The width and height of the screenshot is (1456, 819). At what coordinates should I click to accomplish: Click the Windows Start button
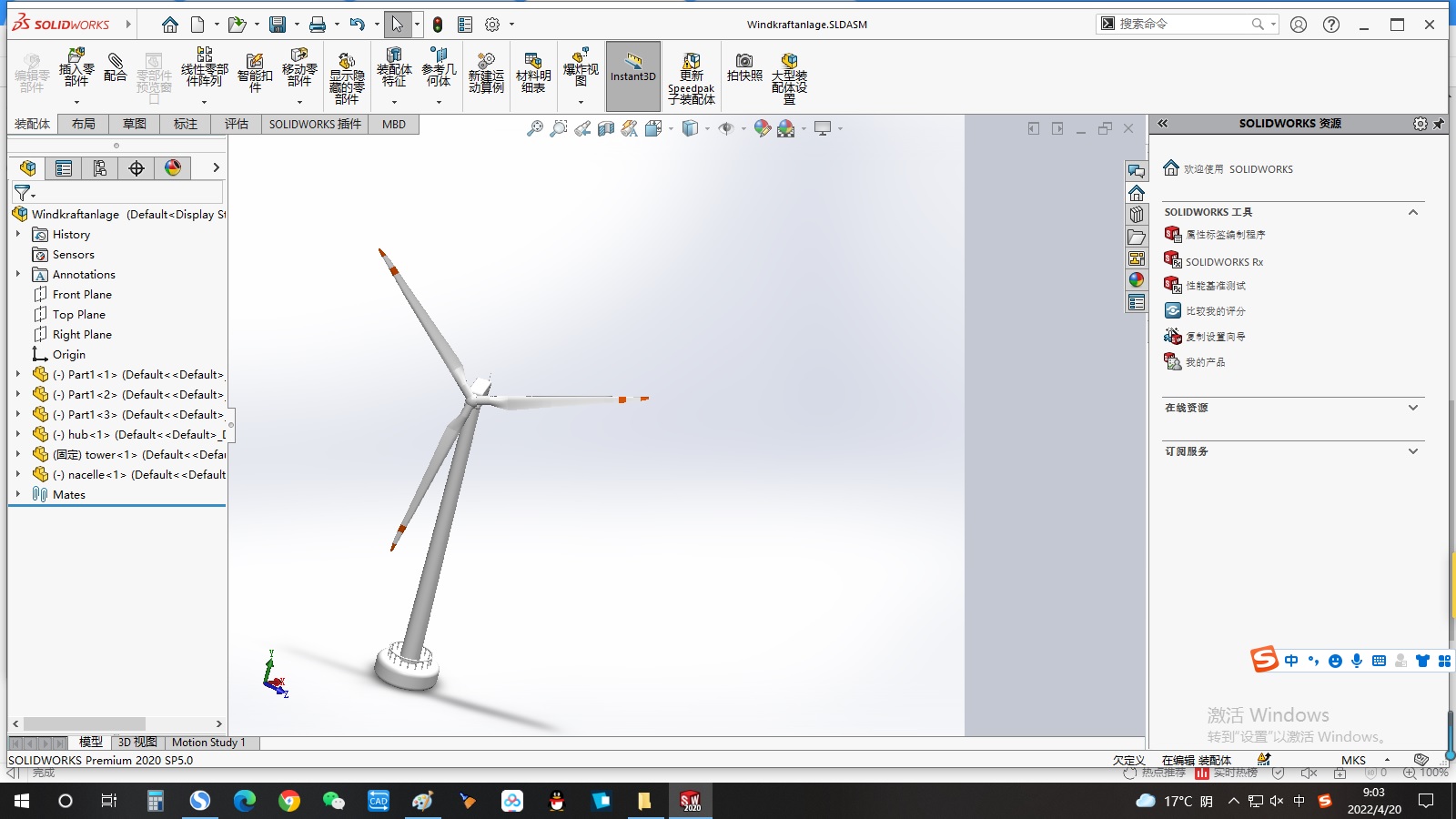pos(22,801)
